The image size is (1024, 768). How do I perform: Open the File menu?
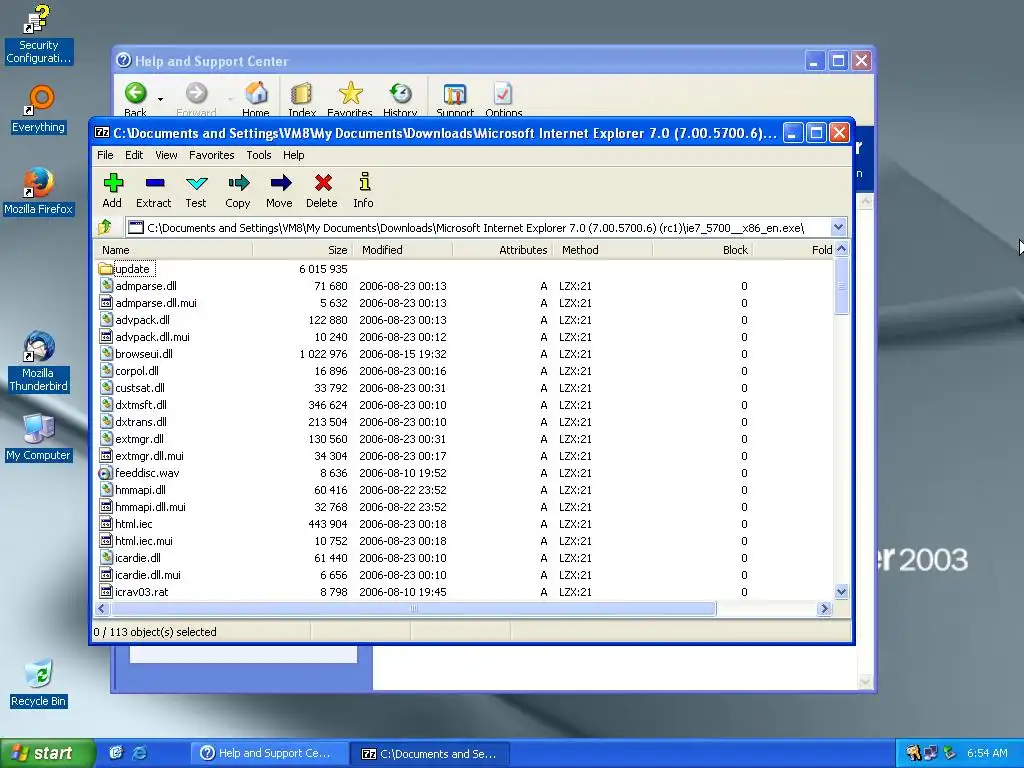[x=105, y=155]
